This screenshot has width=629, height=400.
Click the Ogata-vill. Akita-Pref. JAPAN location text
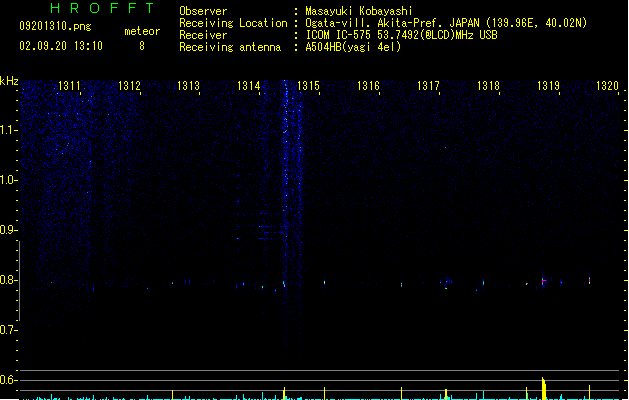pos(446,23)
